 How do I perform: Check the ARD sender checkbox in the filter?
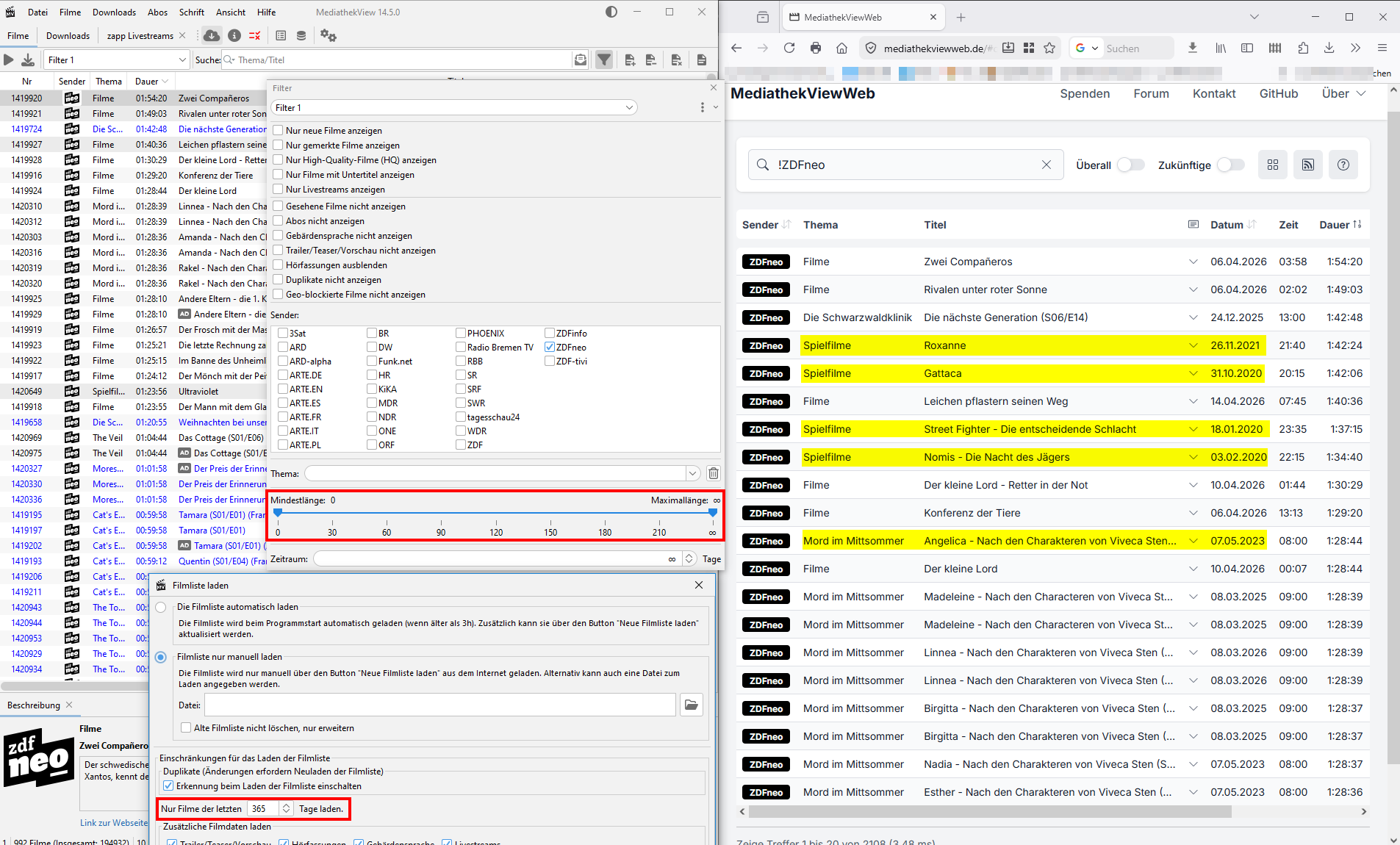pos(282,347)
